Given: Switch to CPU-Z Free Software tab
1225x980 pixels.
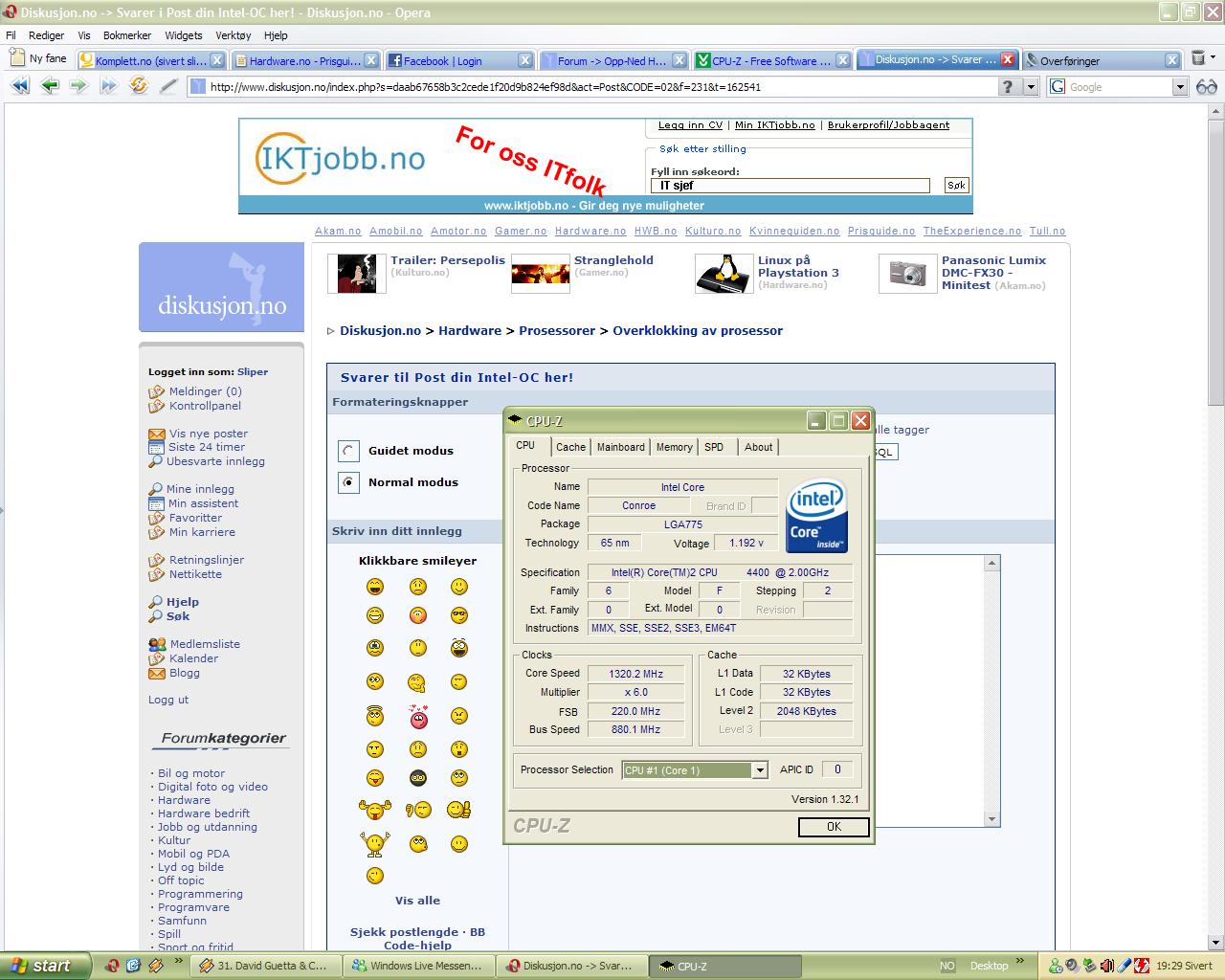Looking at the screenshot, I should (x=771, y=60).
